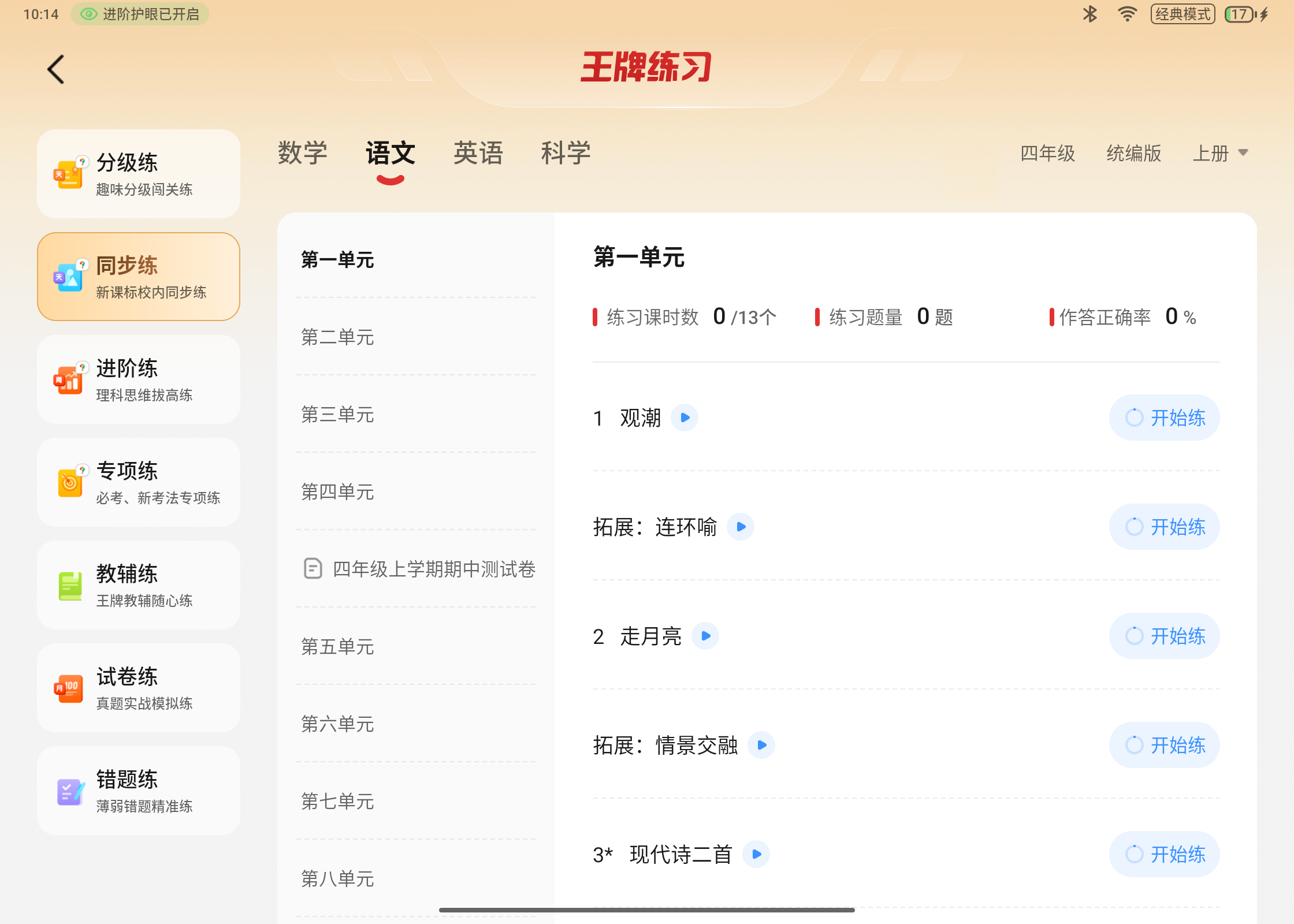This screenshot has width=1294, height=924.
Task: Tap the bottom home indicator bar
Action: coord(646,910)
